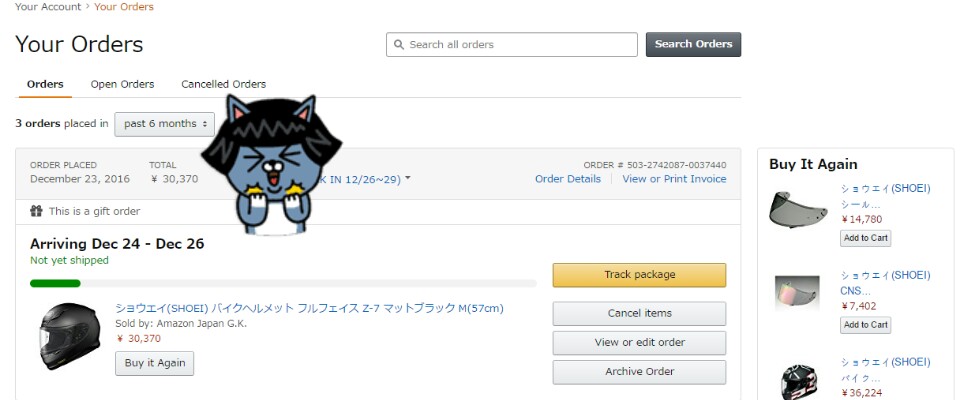Click the gift order icon
This screenshot has height=400, width=960.
tap(37, 211)
